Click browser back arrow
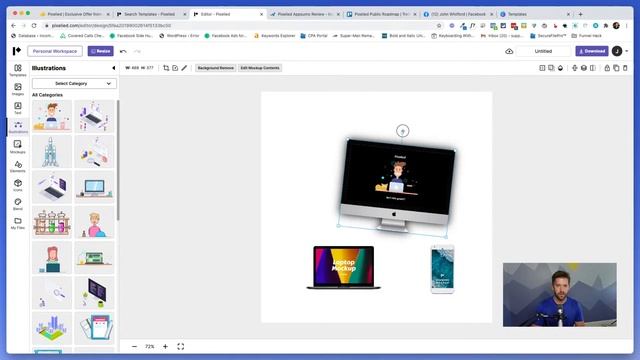This screenshot has height=360, width=640. (x=13, y=25)
